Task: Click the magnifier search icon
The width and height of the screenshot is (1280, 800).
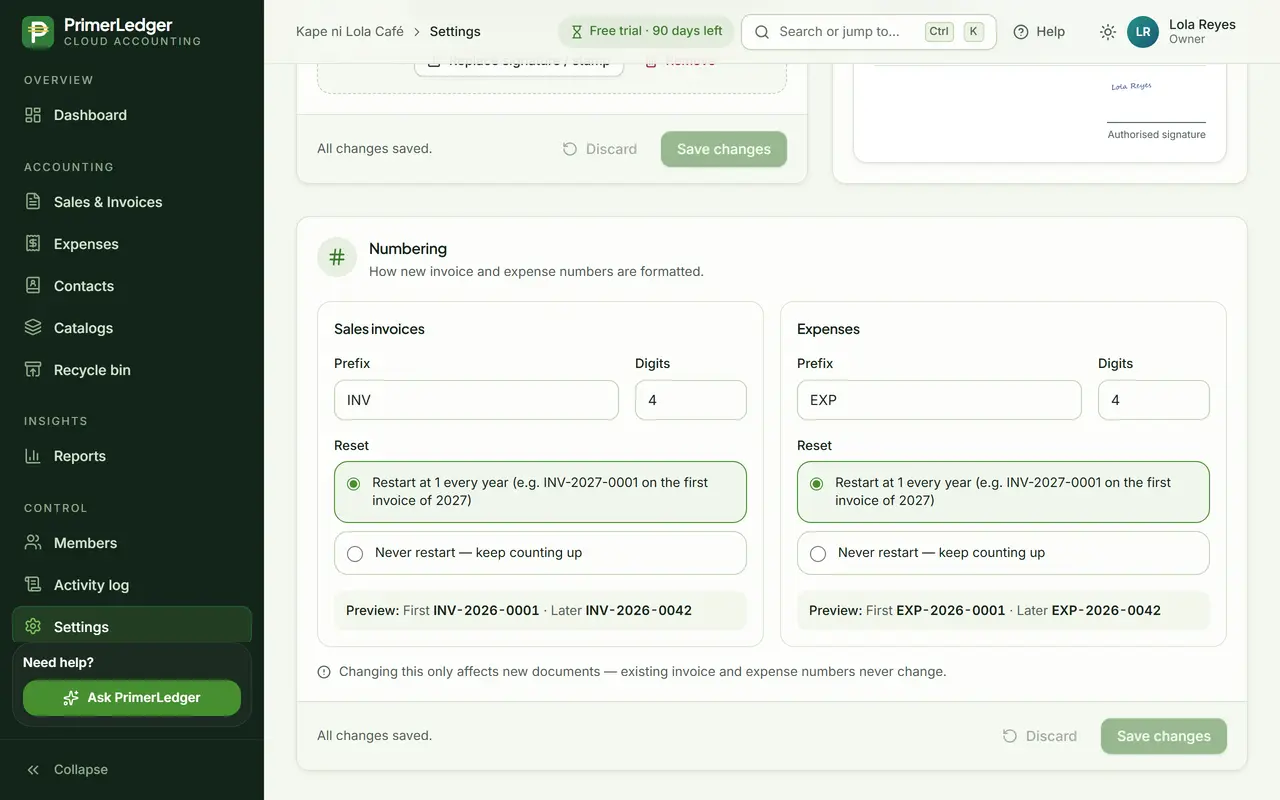Action: [x=762, y=32]
